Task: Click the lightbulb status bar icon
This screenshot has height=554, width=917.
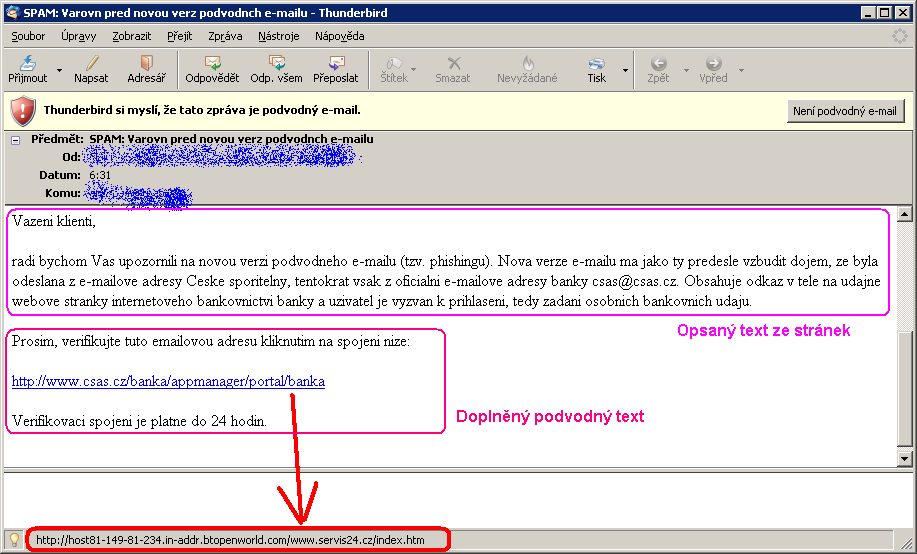Action: click(x=14, y=539)
